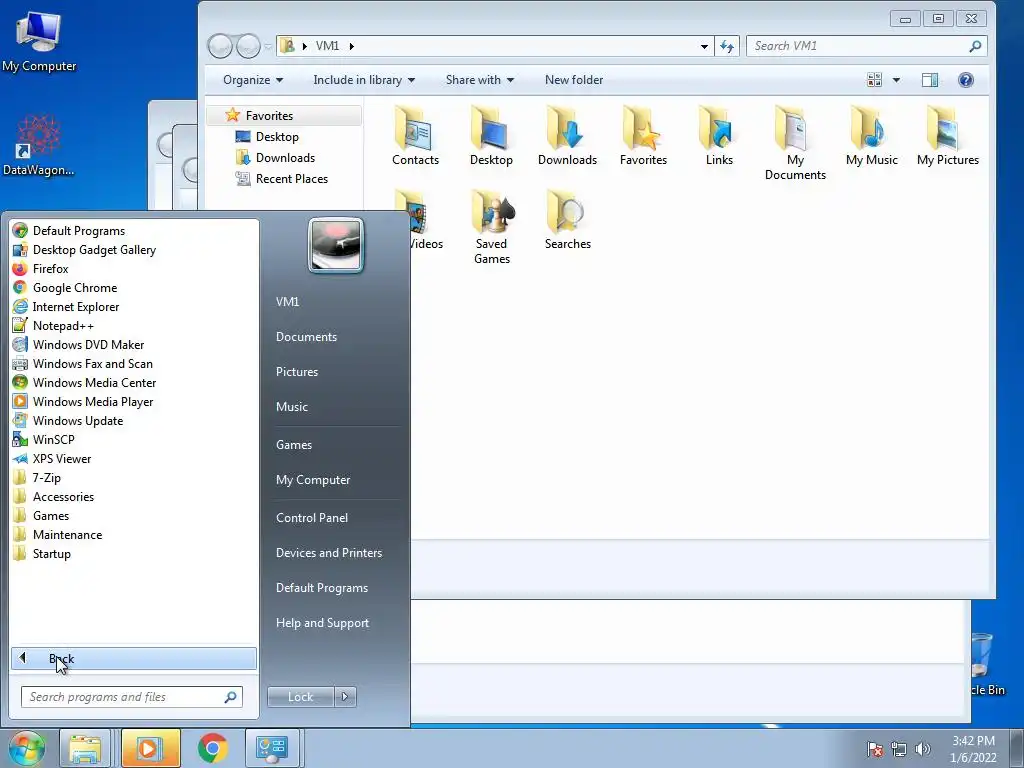Screen dimensions: 1024x768
Task: Click the Lock button
Action: click(x=300, y=697)
